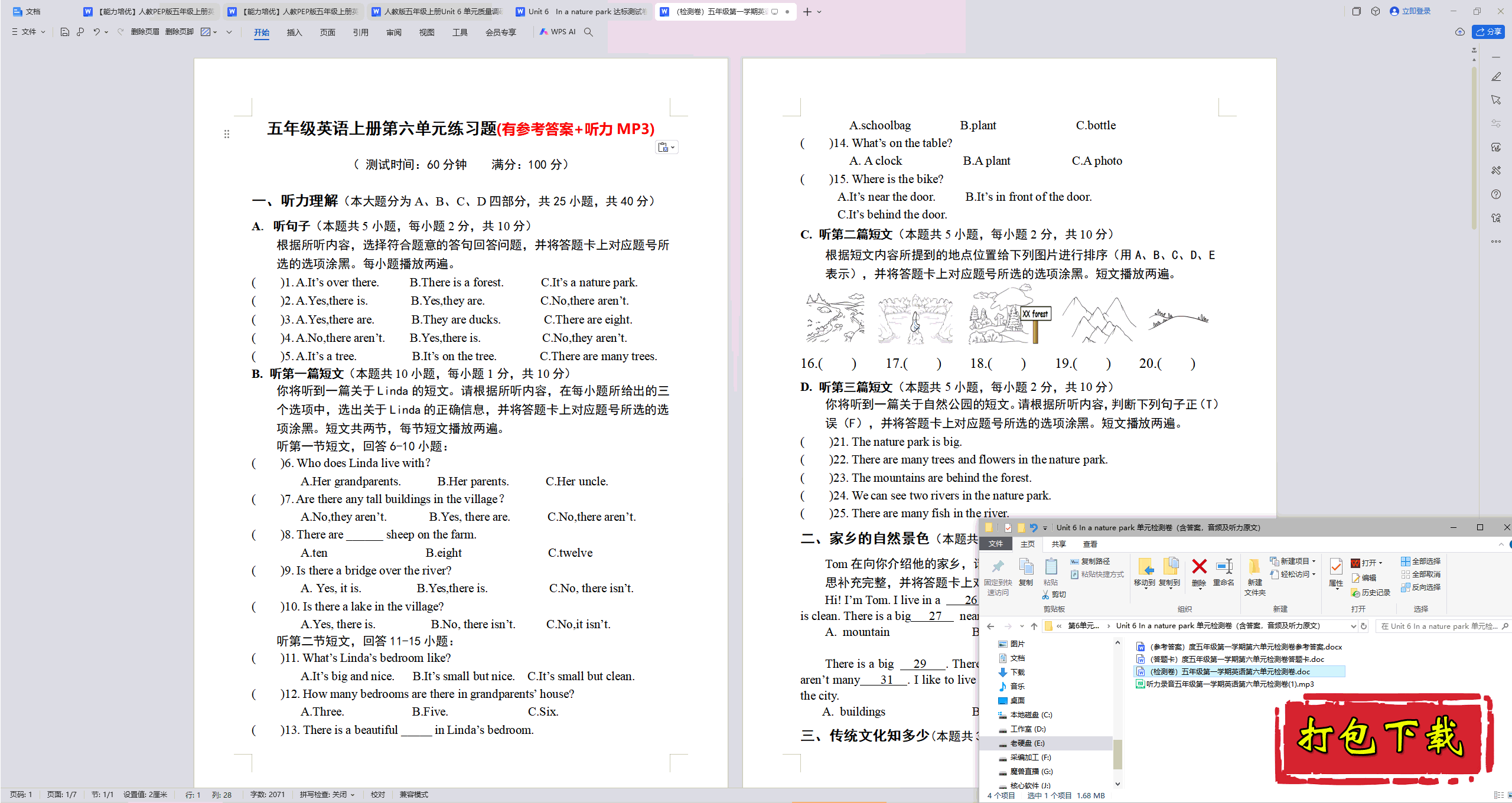Click the WPS document vertical scrollbar
1512x803 pixels.
click(1474, 148)
